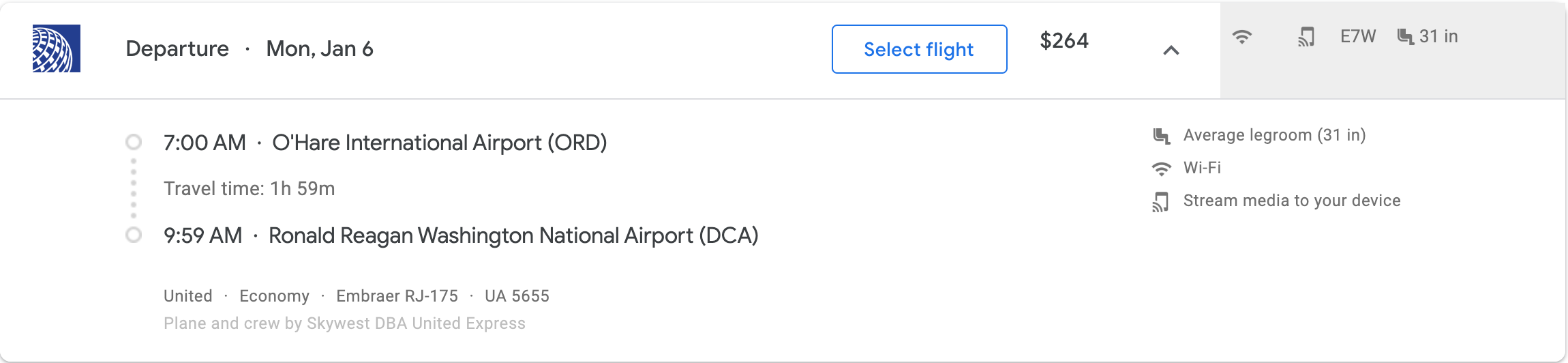Collapse the flight details with the chevron
1568x363 pixels.
point(1171,50)
